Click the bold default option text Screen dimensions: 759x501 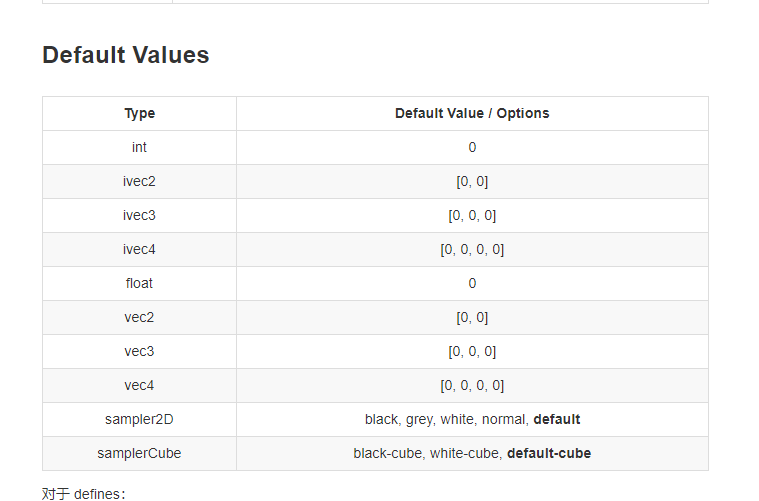557,419
